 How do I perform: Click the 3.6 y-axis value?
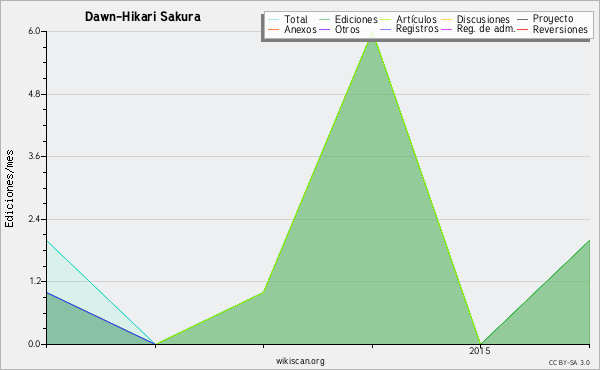(x=34, y=156)
